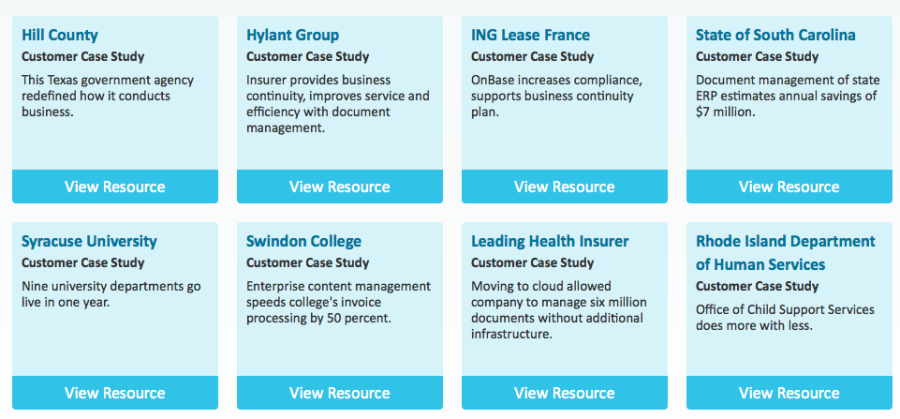The image size is (900, 419).
Task: Select the ING Lease France title
Action: 530,35
